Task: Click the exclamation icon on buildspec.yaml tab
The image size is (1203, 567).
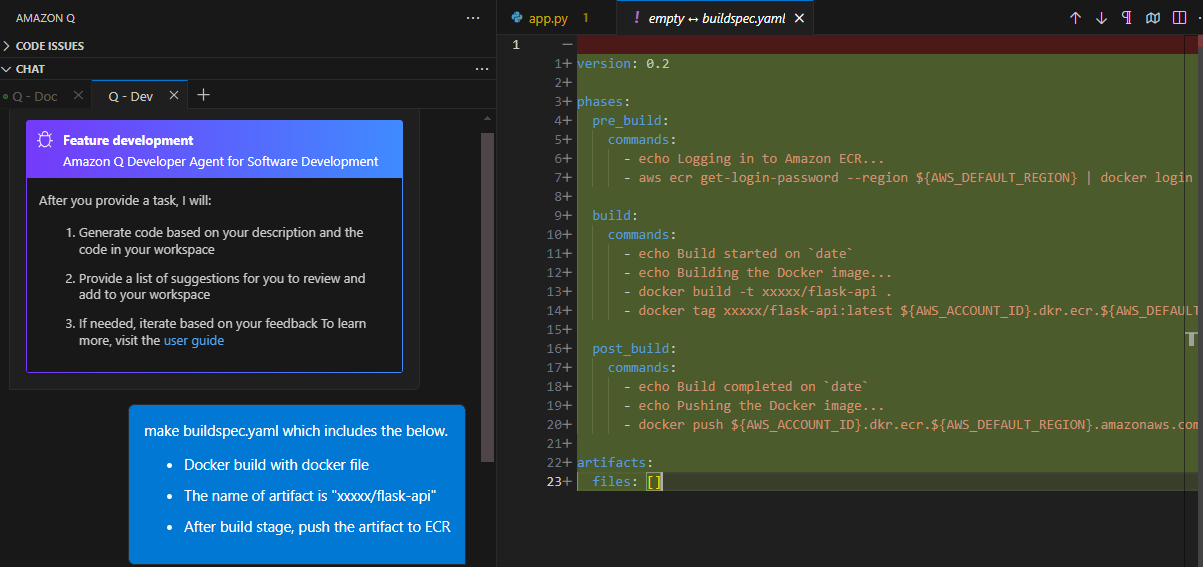Action: (637, 18)
